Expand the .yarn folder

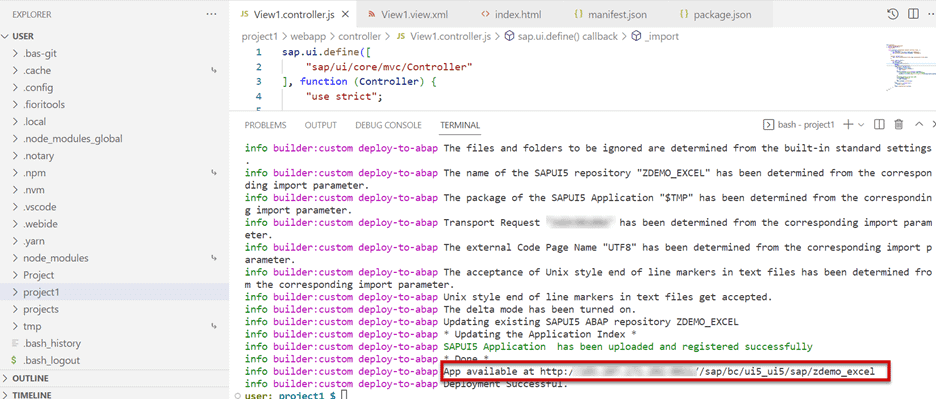114,241
